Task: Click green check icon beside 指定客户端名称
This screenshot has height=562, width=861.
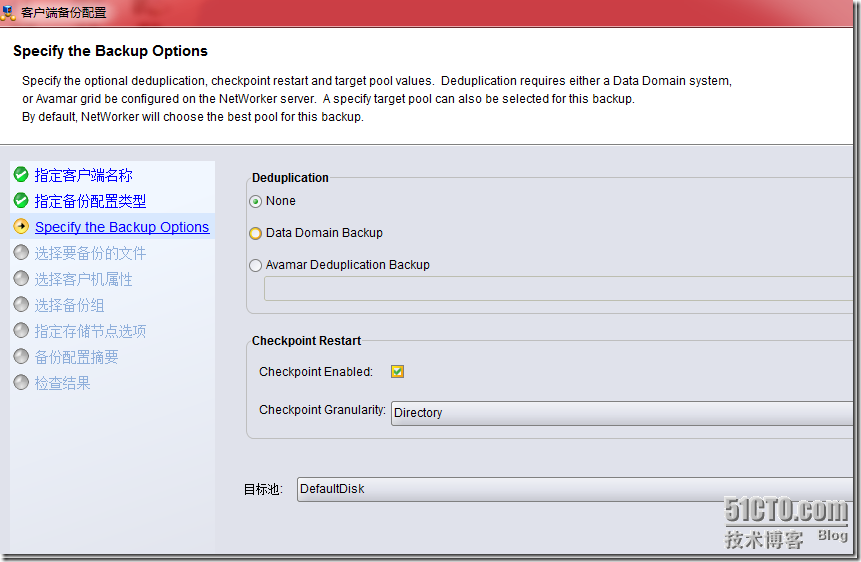Action: (x=21, y=175)
